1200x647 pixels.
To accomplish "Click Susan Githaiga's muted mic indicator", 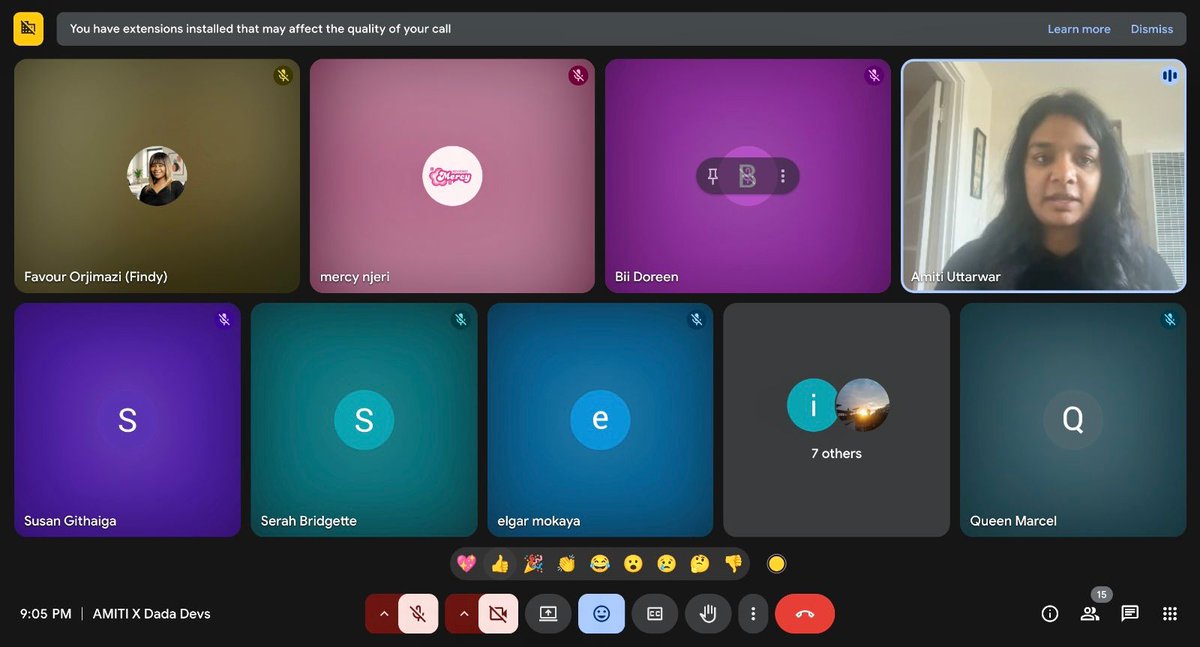I will [224, 320].
